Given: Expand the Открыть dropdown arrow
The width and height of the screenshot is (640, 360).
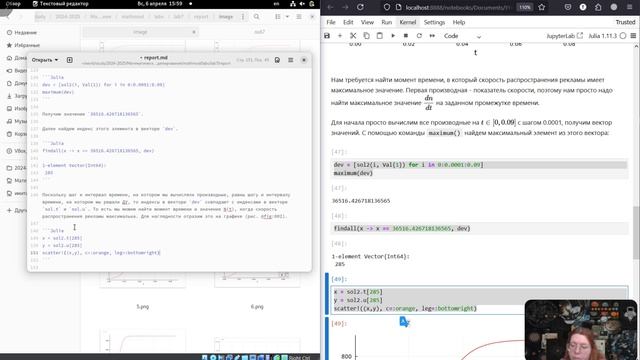Looking at the screenshot, I should point(56,60).
